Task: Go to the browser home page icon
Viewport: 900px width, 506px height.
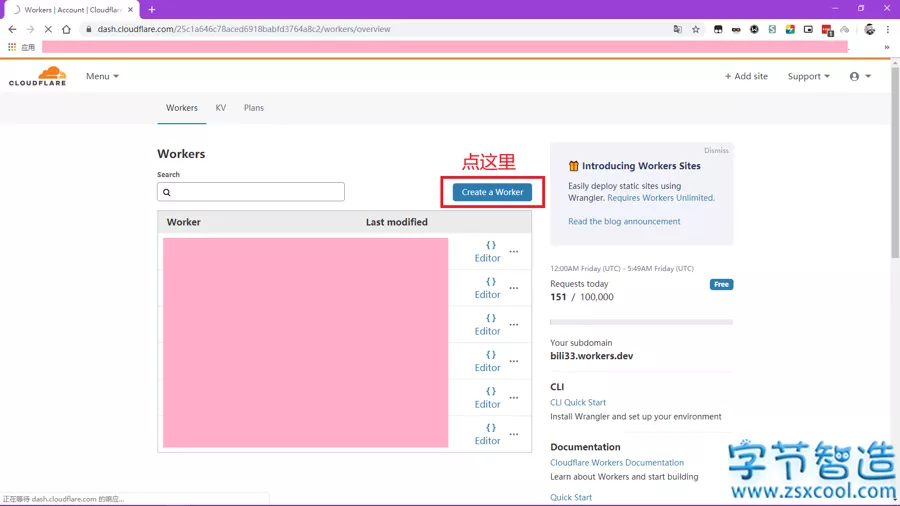Action: pos(67,29)
